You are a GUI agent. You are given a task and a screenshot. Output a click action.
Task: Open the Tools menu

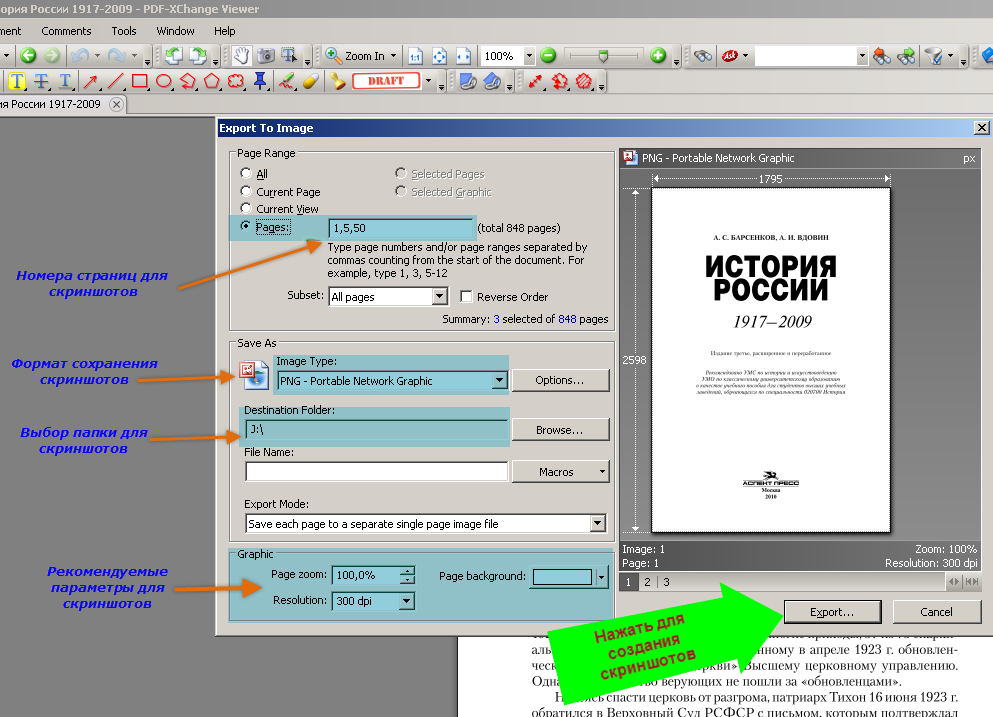click(x=123, y=31)
